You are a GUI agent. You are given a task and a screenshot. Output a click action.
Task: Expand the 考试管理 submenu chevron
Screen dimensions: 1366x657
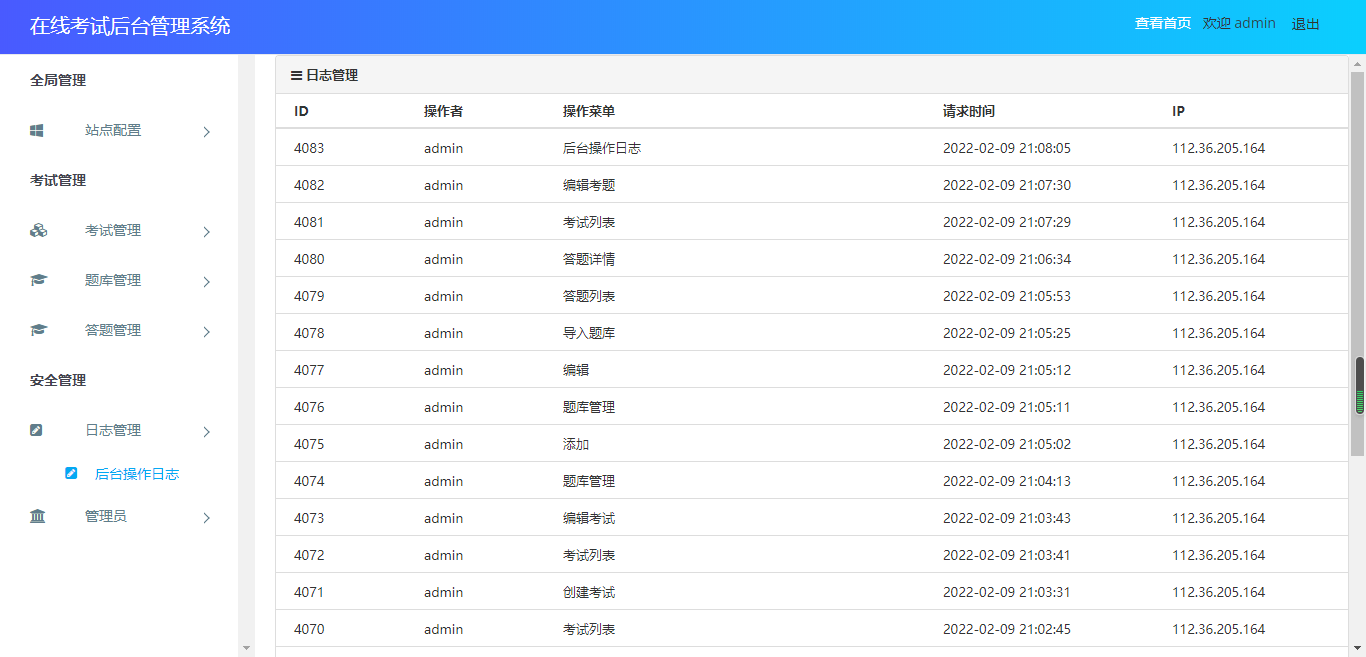click(206, 231)
